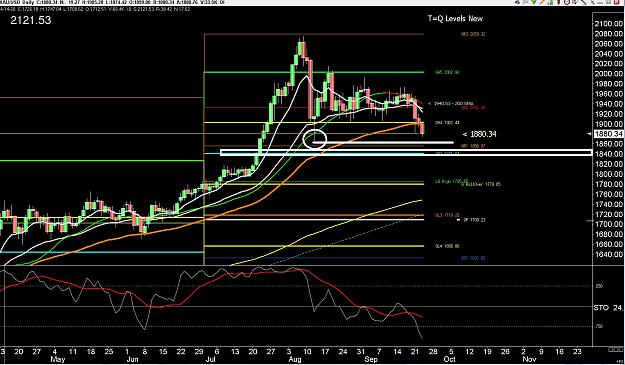Viewport: 625px width, 365px height.
Task: Click the large 2121.53 value label
Action: 31,20
